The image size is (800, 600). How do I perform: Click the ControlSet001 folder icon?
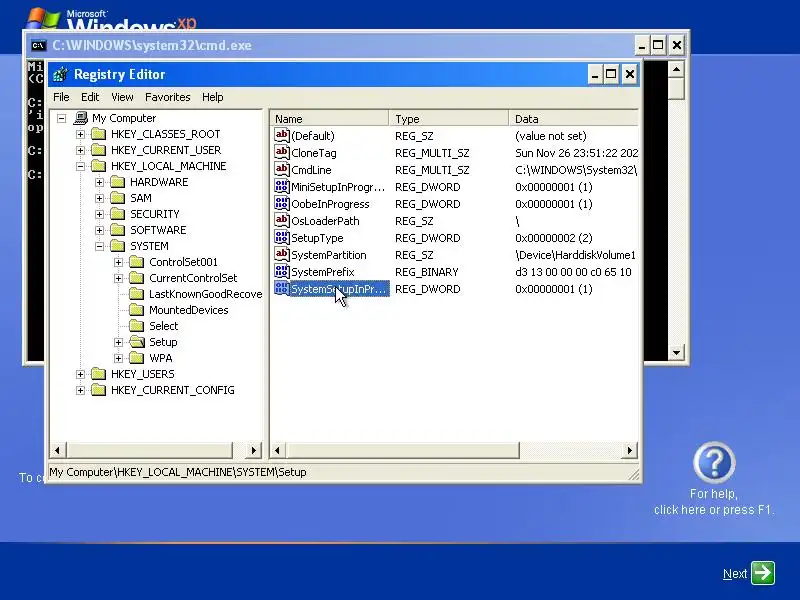[137, 262]
